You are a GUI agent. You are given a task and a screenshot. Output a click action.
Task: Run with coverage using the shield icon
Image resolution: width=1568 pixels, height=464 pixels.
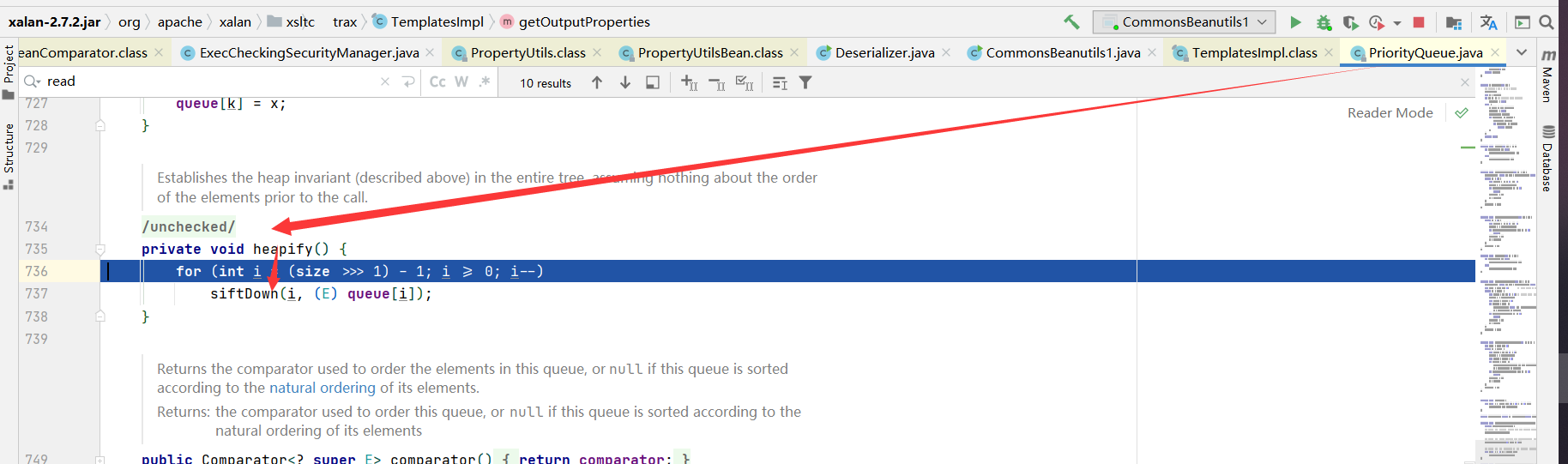pyautogui.click(x=1350, y=22)
